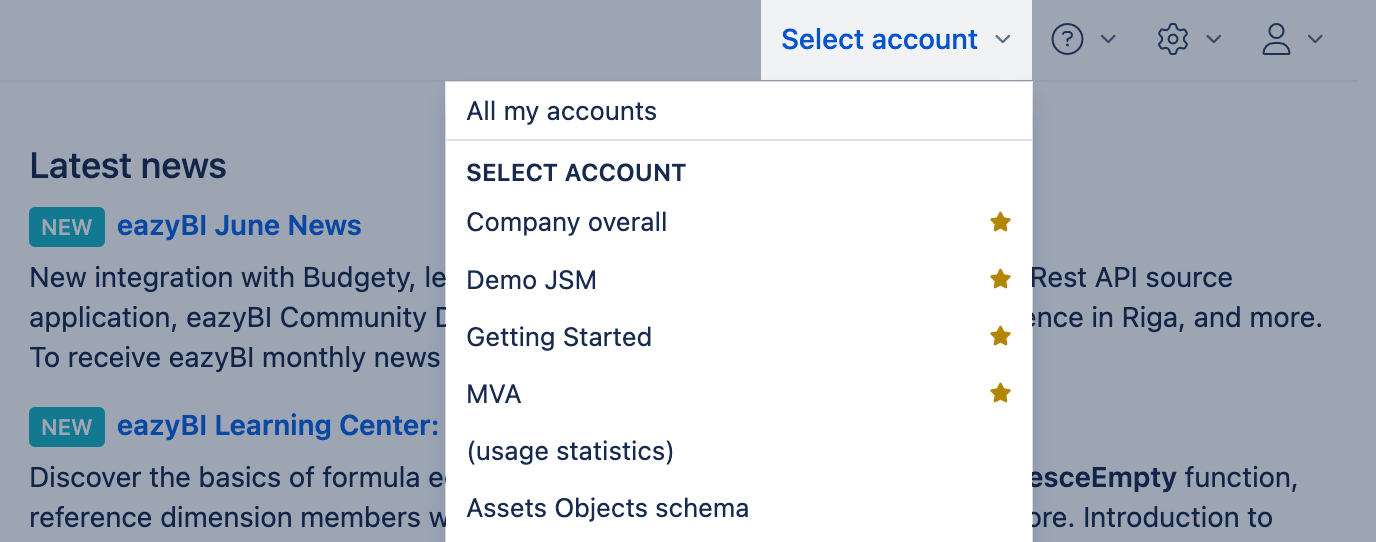This screenshot has width=1376, height=542.
Task: Open the settings gear icon
Action: (x=1172, y=40)
